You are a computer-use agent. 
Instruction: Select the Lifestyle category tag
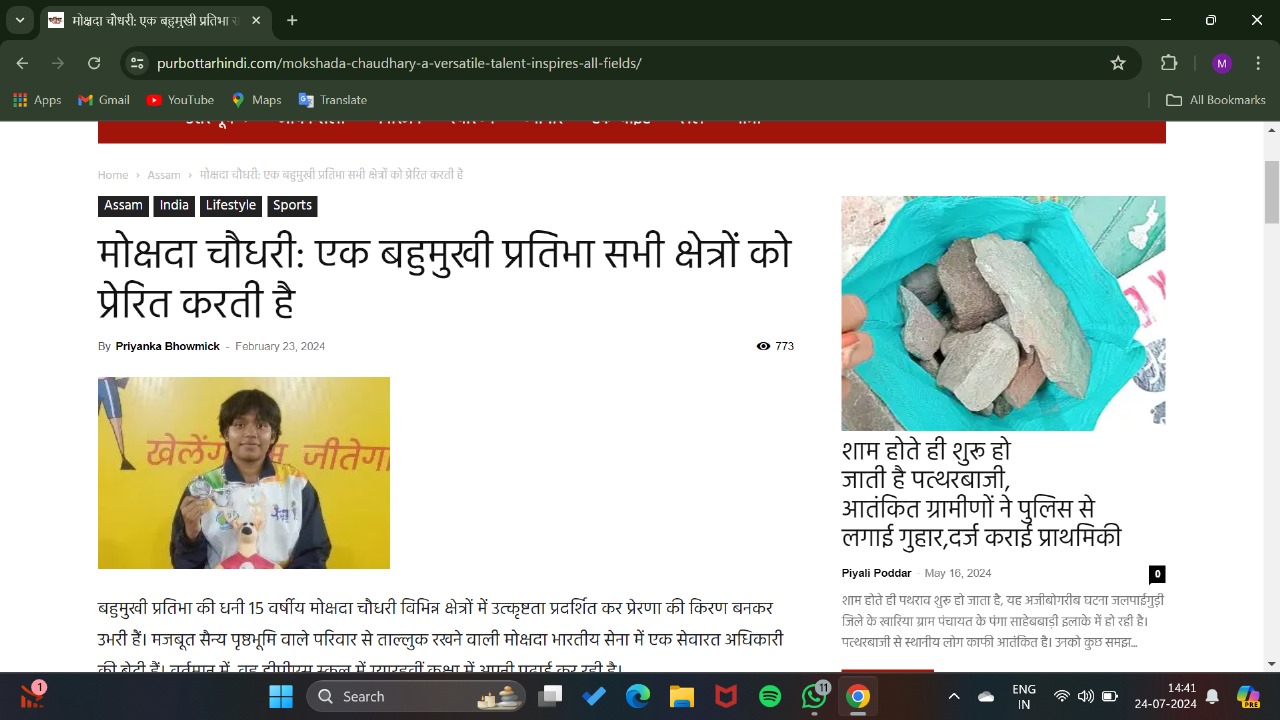[231, 205]
